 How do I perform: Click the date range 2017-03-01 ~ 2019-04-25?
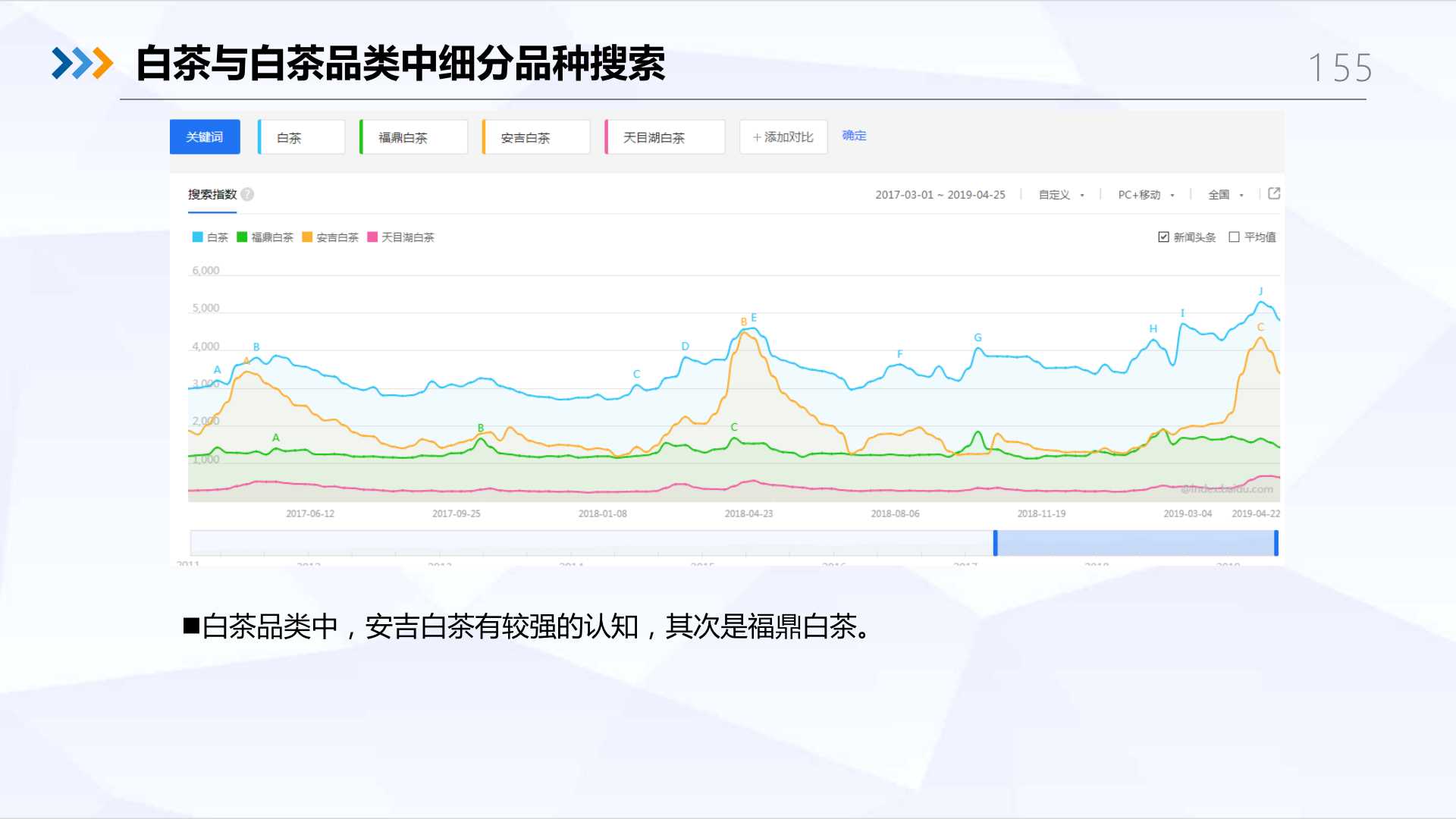click(x=940, y=195)
